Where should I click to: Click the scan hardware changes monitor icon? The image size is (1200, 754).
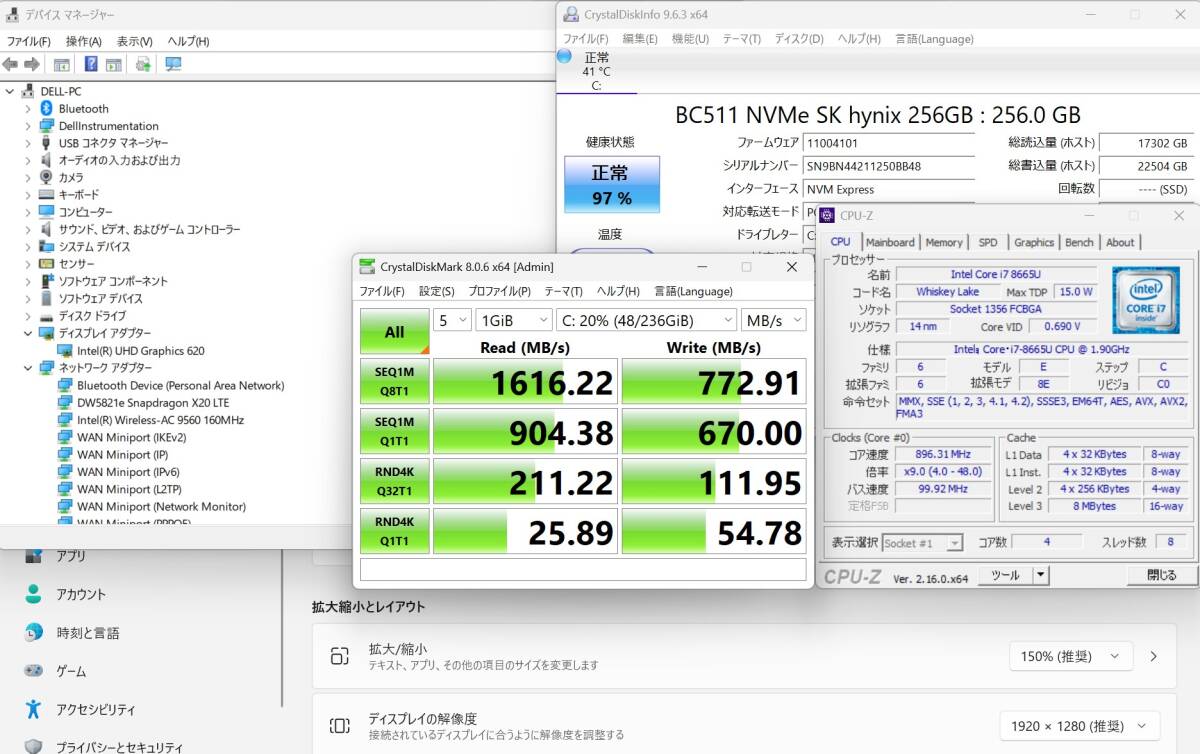(173, 64)
